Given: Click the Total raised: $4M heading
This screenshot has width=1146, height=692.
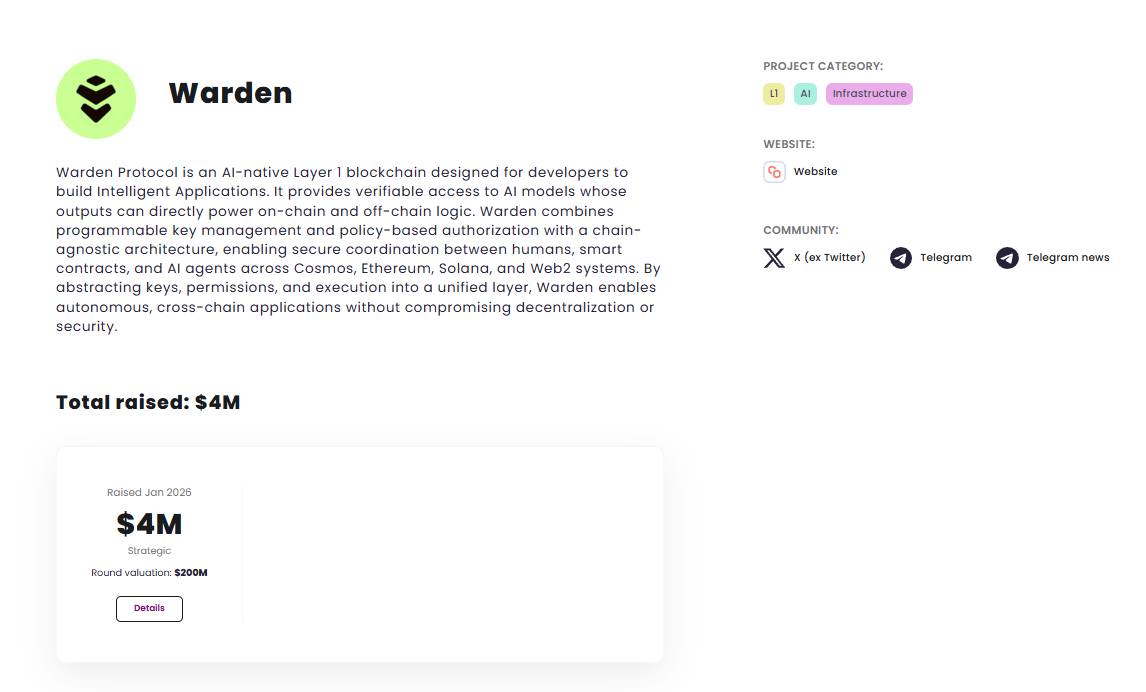Looking at the screenshot, I should coord(147,402).
